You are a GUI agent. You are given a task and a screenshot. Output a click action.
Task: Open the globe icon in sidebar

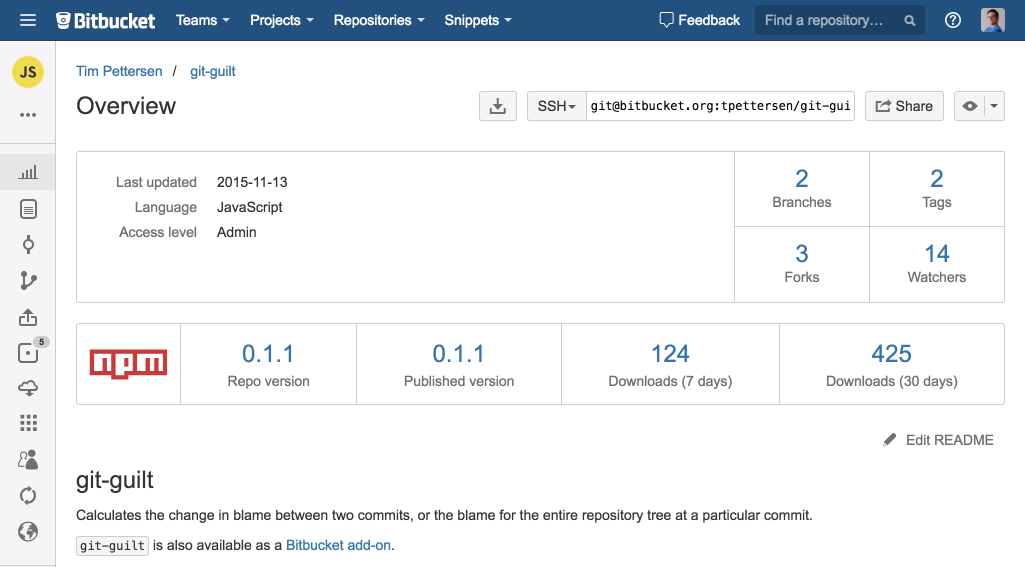point(27,532)
